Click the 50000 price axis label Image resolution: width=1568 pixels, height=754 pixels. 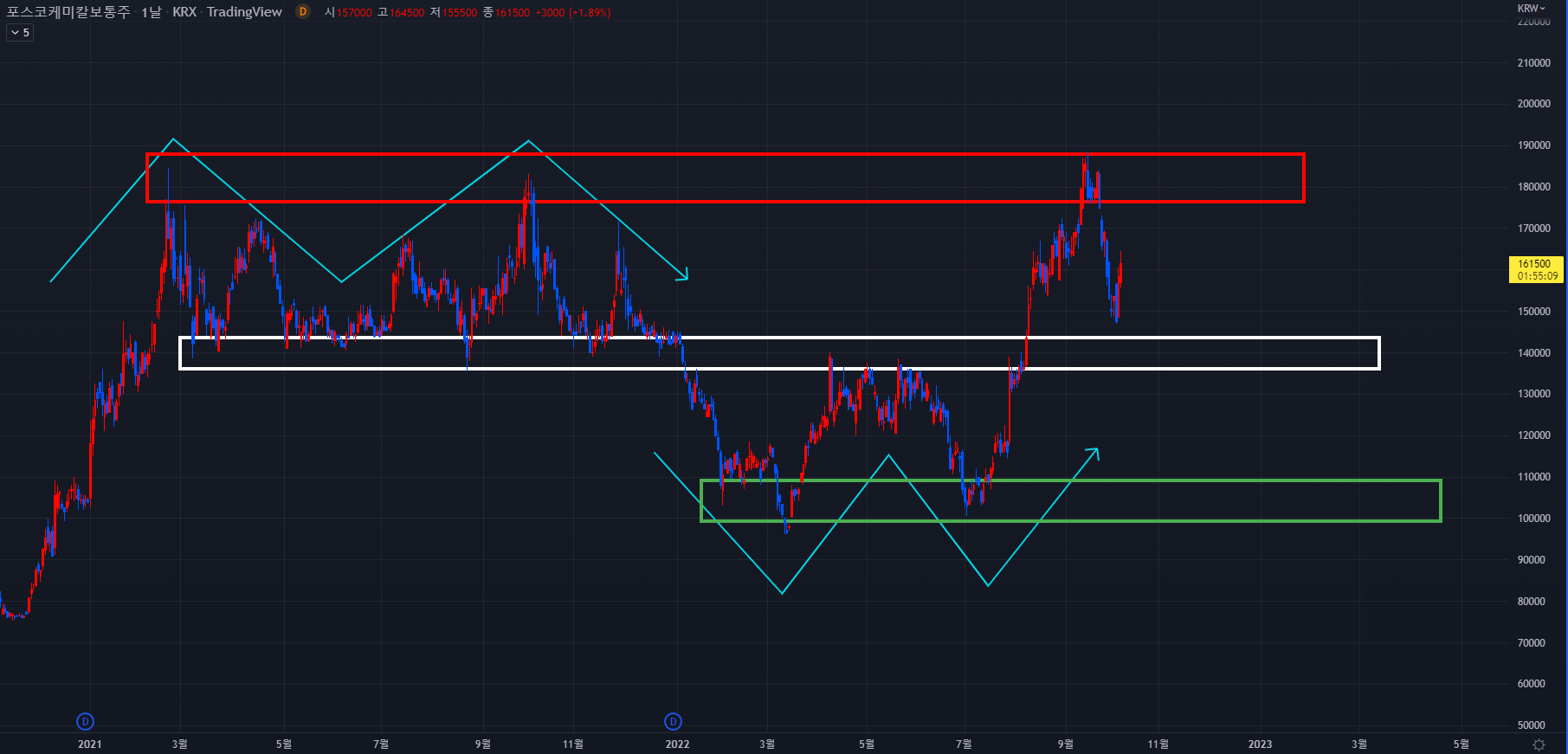[1532, 725]
